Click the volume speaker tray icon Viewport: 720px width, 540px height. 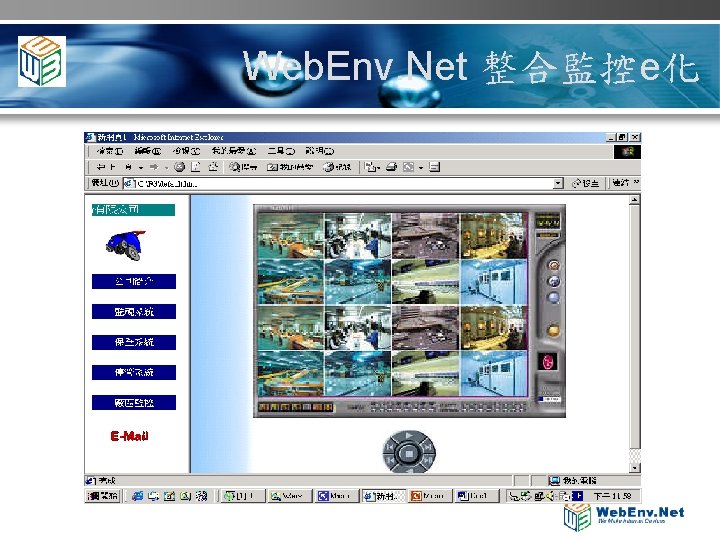pos(552,496)
